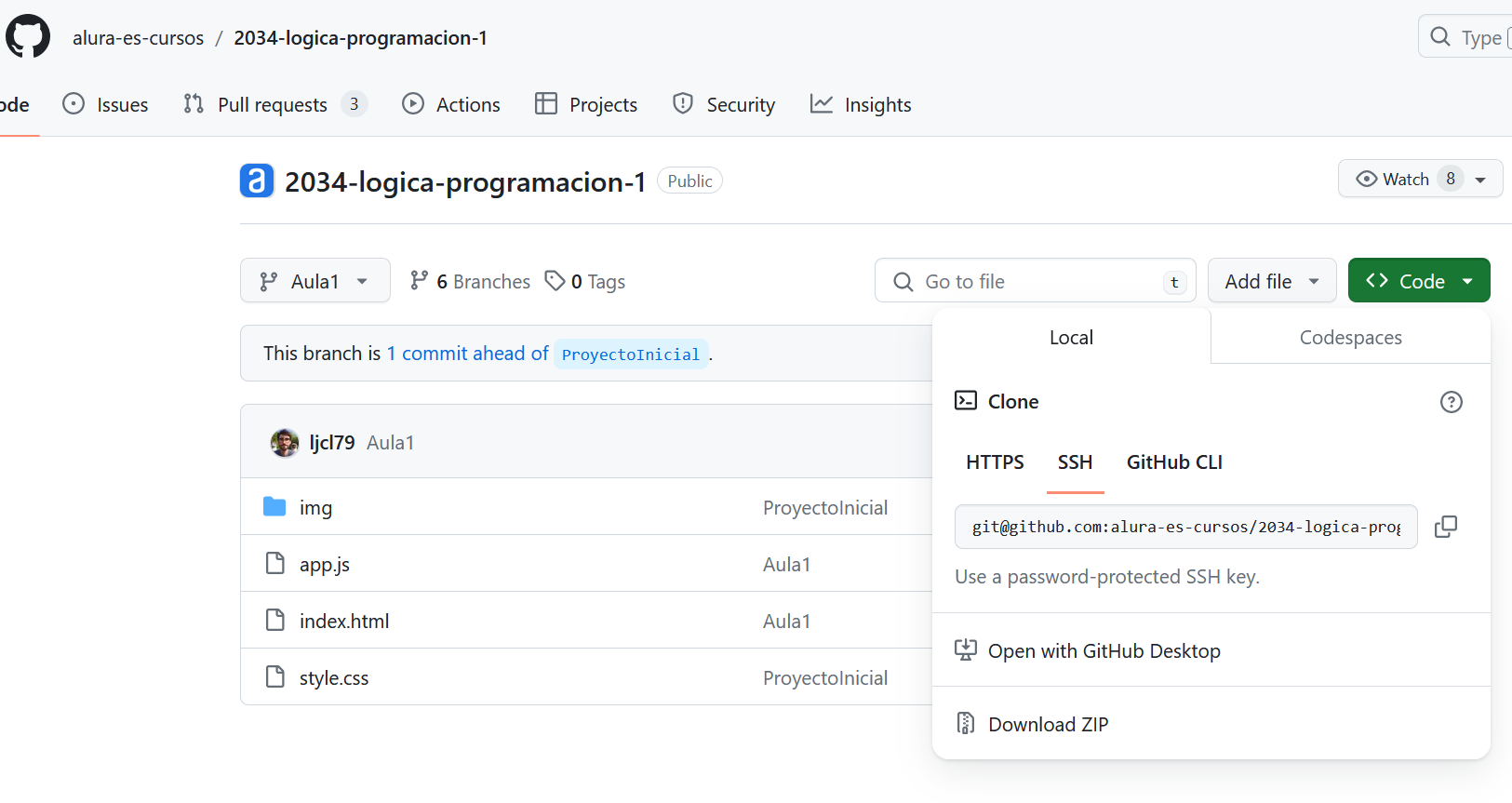Switch to the Pull requests tab
Viewport: 1512px width, 803px height.
tap(274, 104)
